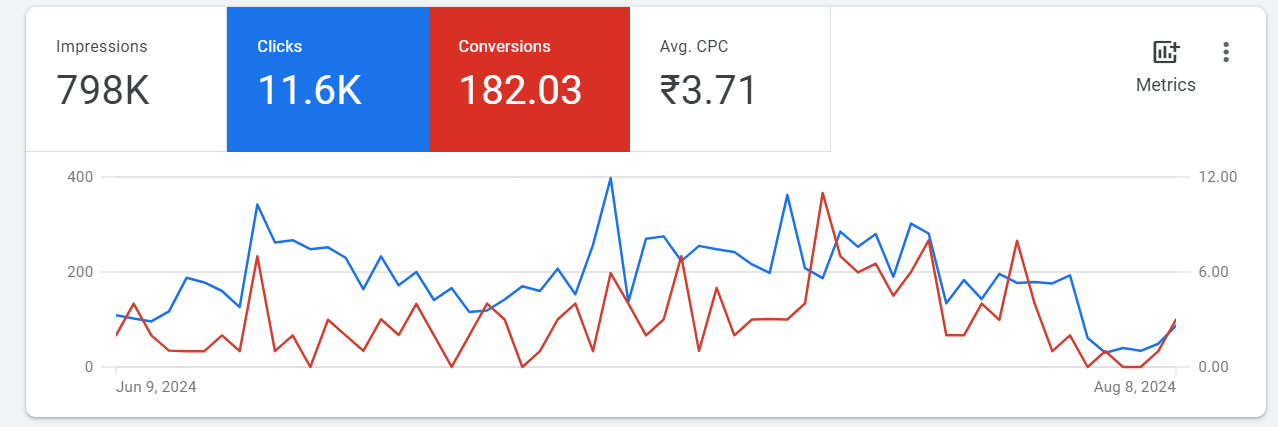Toggle the blue Clicks metric card
The width and height of the screenshot is (1278, 427).
point(328,79)
